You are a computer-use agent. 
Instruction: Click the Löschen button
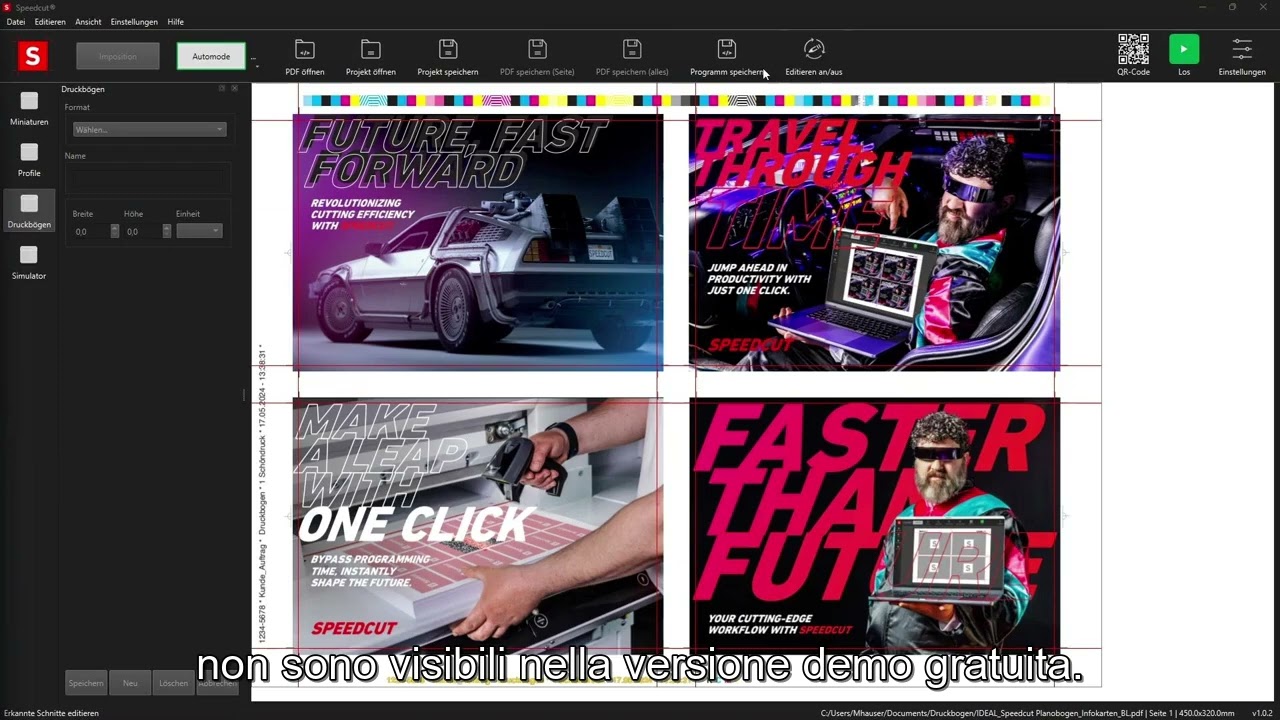(x=173, y=683)
